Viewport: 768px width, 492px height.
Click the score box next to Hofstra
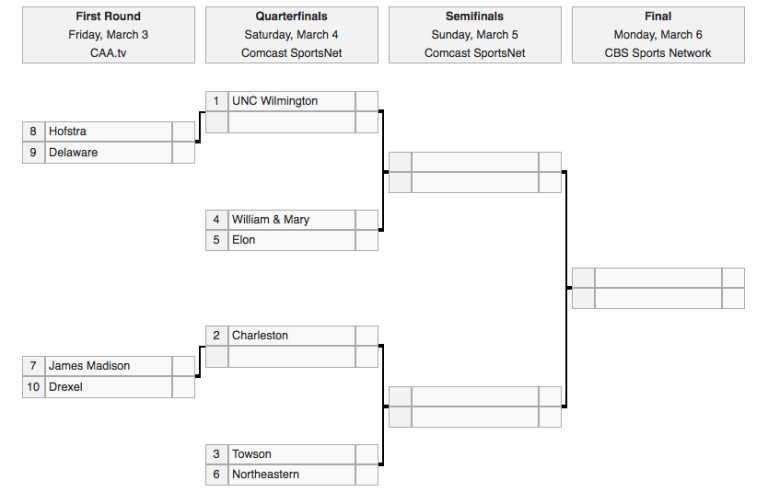[184, 131]
